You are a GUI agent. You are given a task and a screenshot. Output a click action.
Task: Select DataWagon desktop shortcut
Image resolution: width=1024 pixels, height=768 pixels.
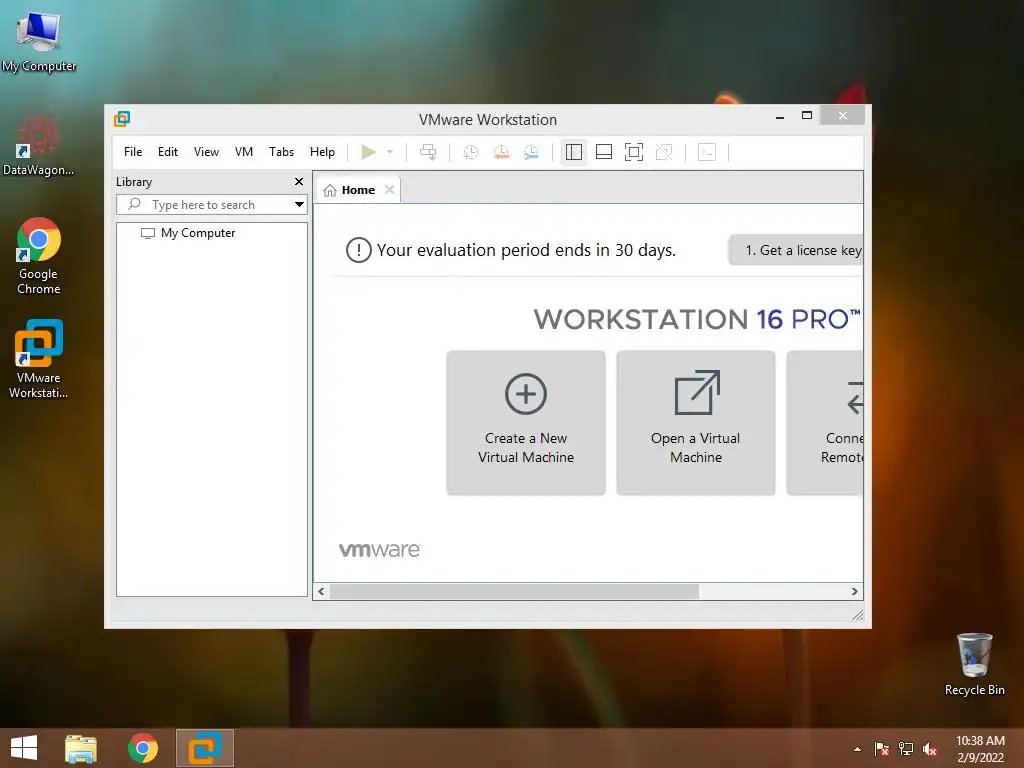pos(39,145)
